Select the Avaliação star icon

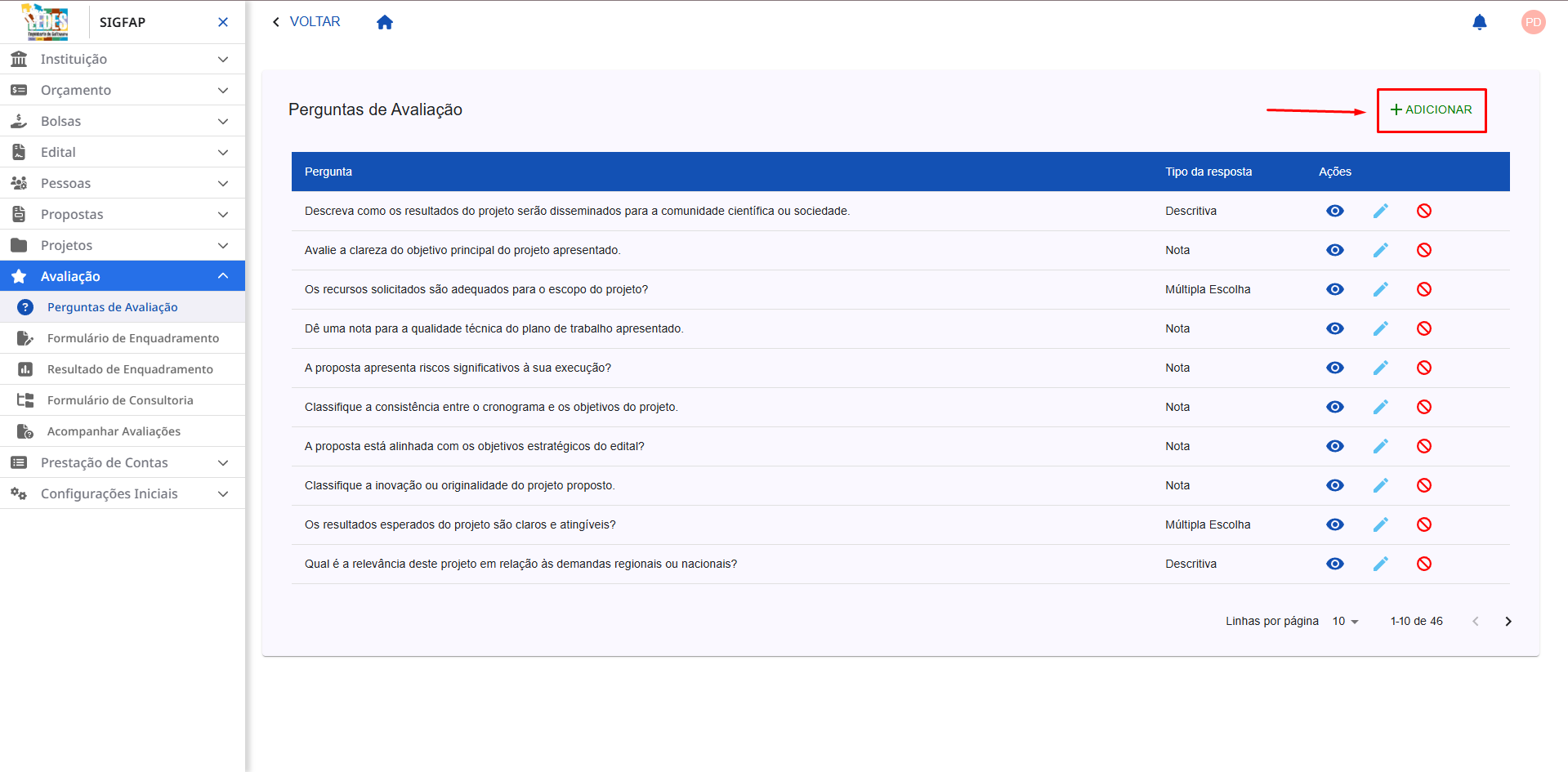point(17,275)
